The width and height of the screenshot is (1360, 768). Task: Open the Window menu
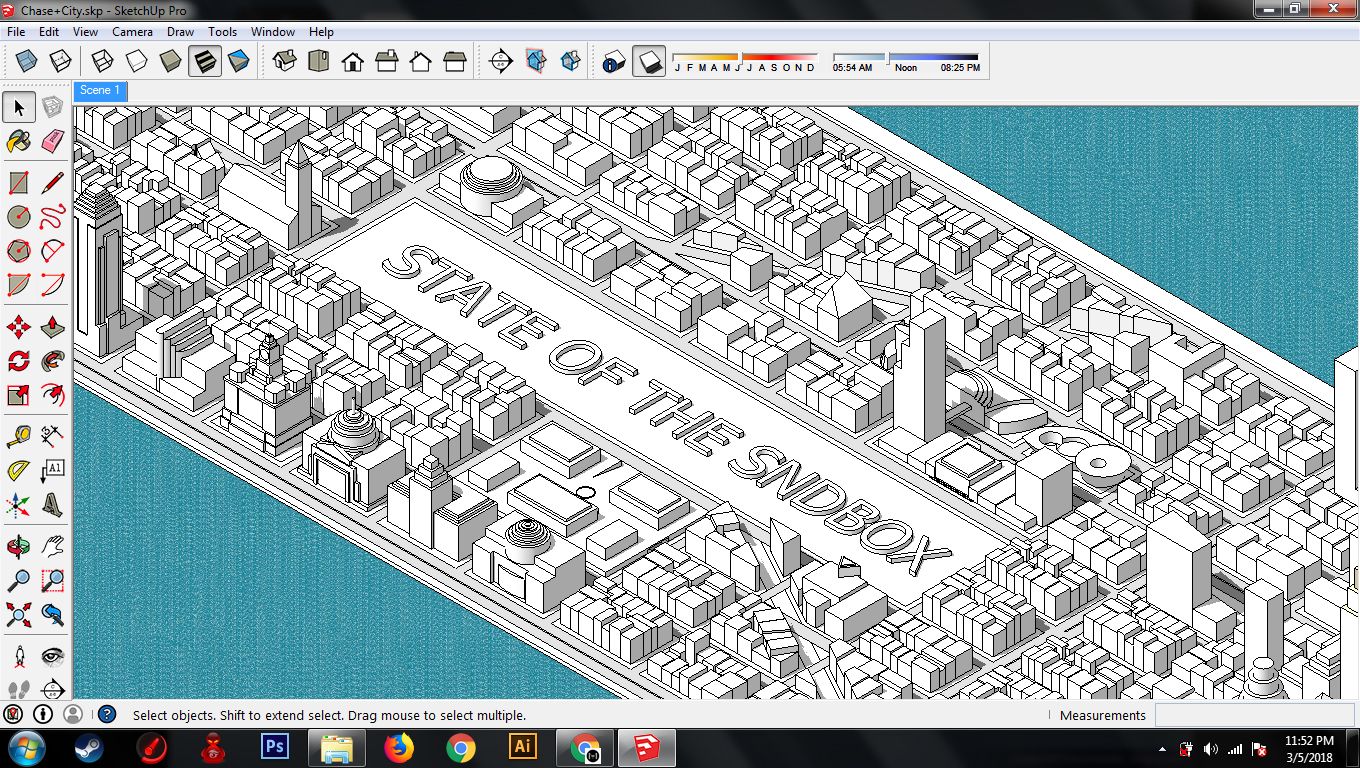click(273, 32)
